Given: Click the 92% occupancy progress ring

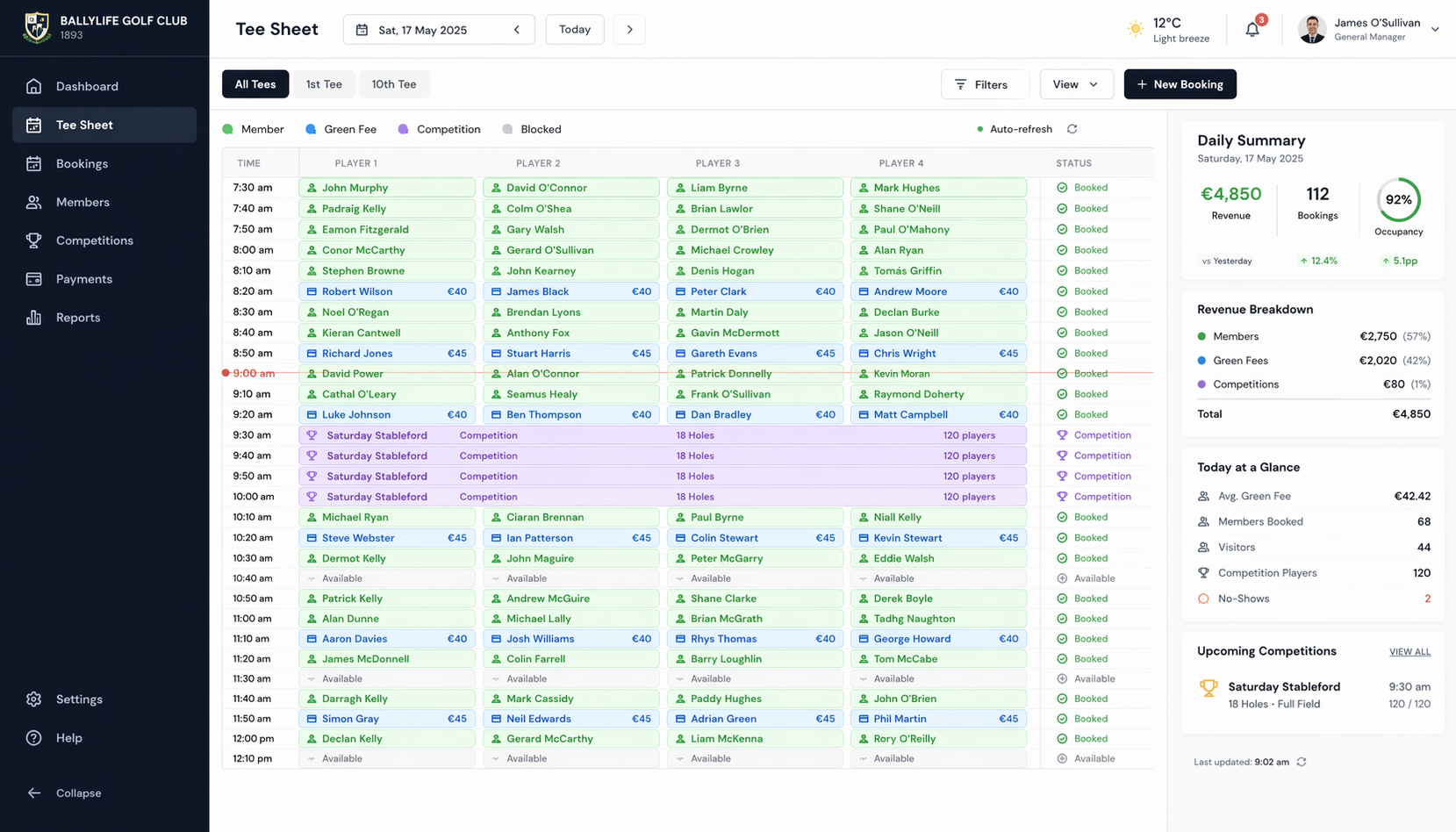Looking at the screenshot, I should (1397, 200).
